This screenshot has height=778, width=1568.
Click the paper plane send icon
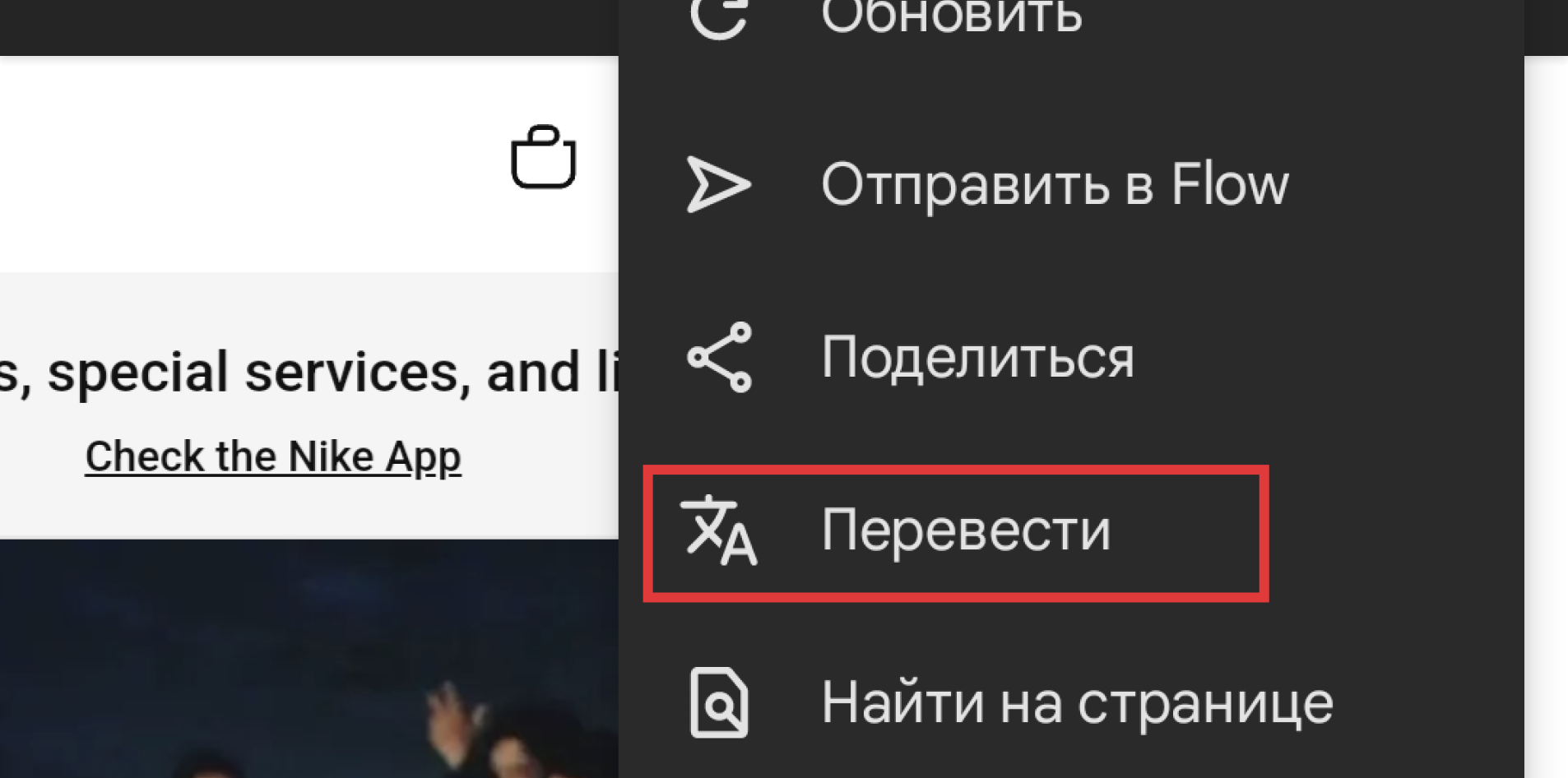(718, 184)
